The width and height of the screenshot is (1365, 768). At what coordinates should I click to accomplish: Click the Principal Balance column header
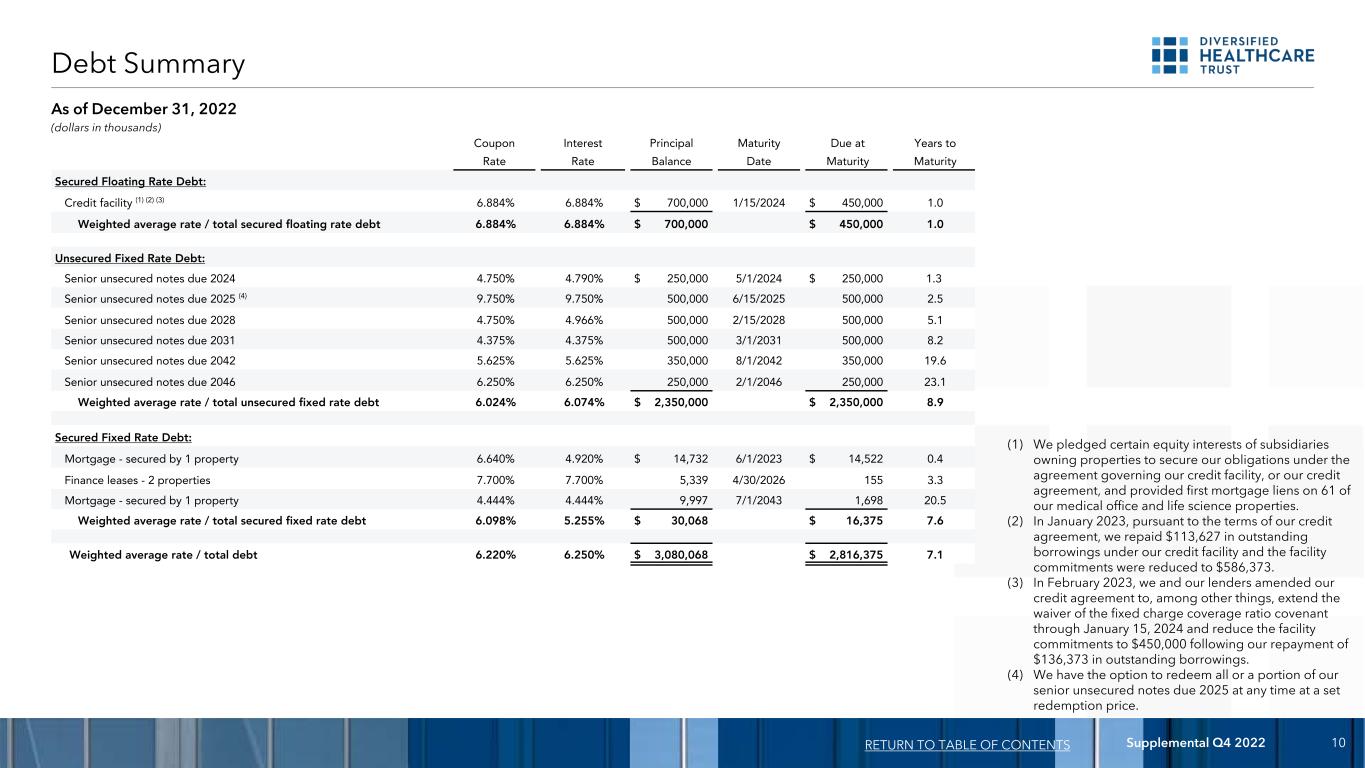click(x=671, y=152)
